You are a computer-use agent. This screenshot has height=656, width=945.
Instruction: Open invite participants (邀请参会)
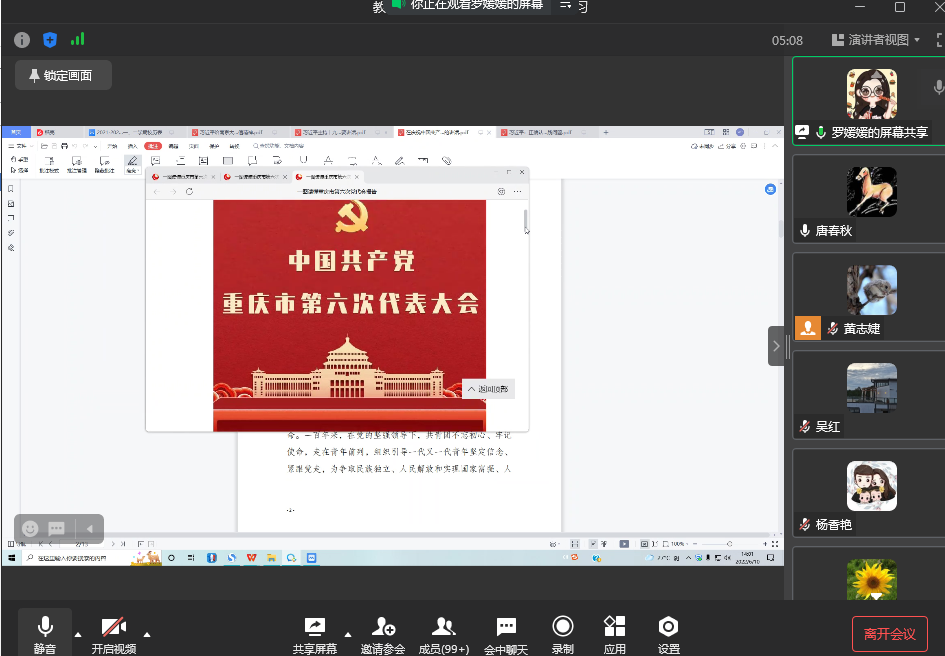point(383,633)
